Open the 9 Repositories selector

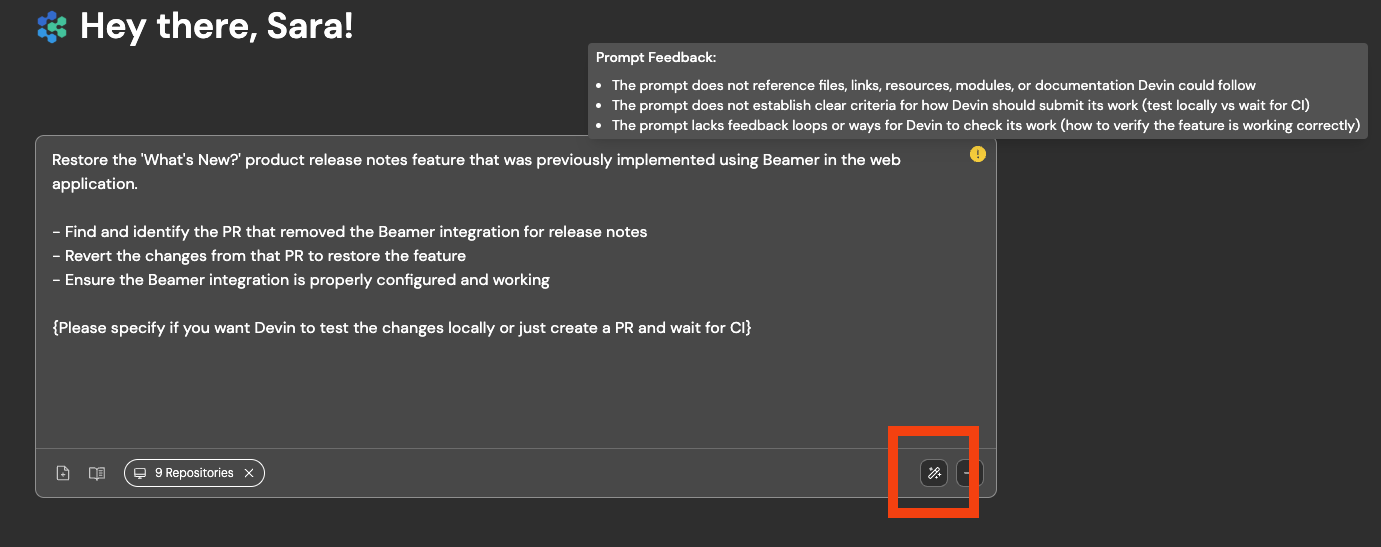click(194, 473)
